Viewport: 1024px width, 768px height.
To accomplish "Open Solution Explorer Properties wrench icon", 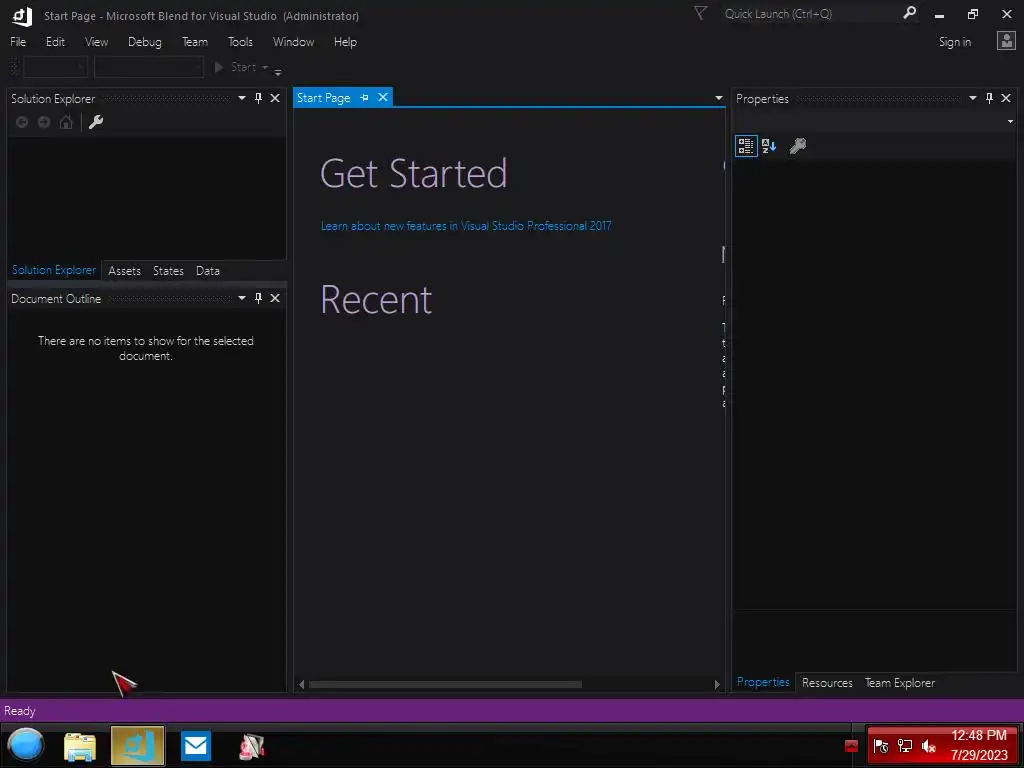I will [x=96, y=122].
